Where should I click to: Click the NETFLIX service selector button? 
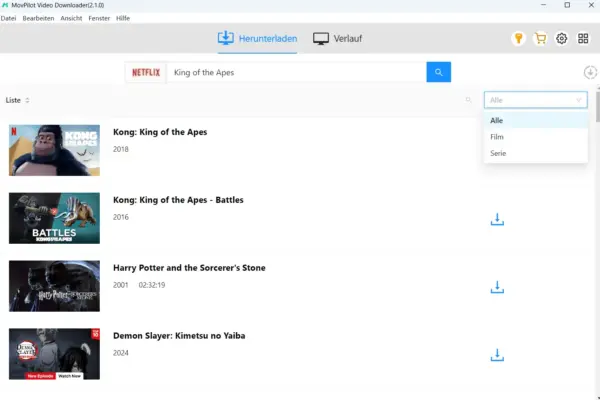[146, 72]
